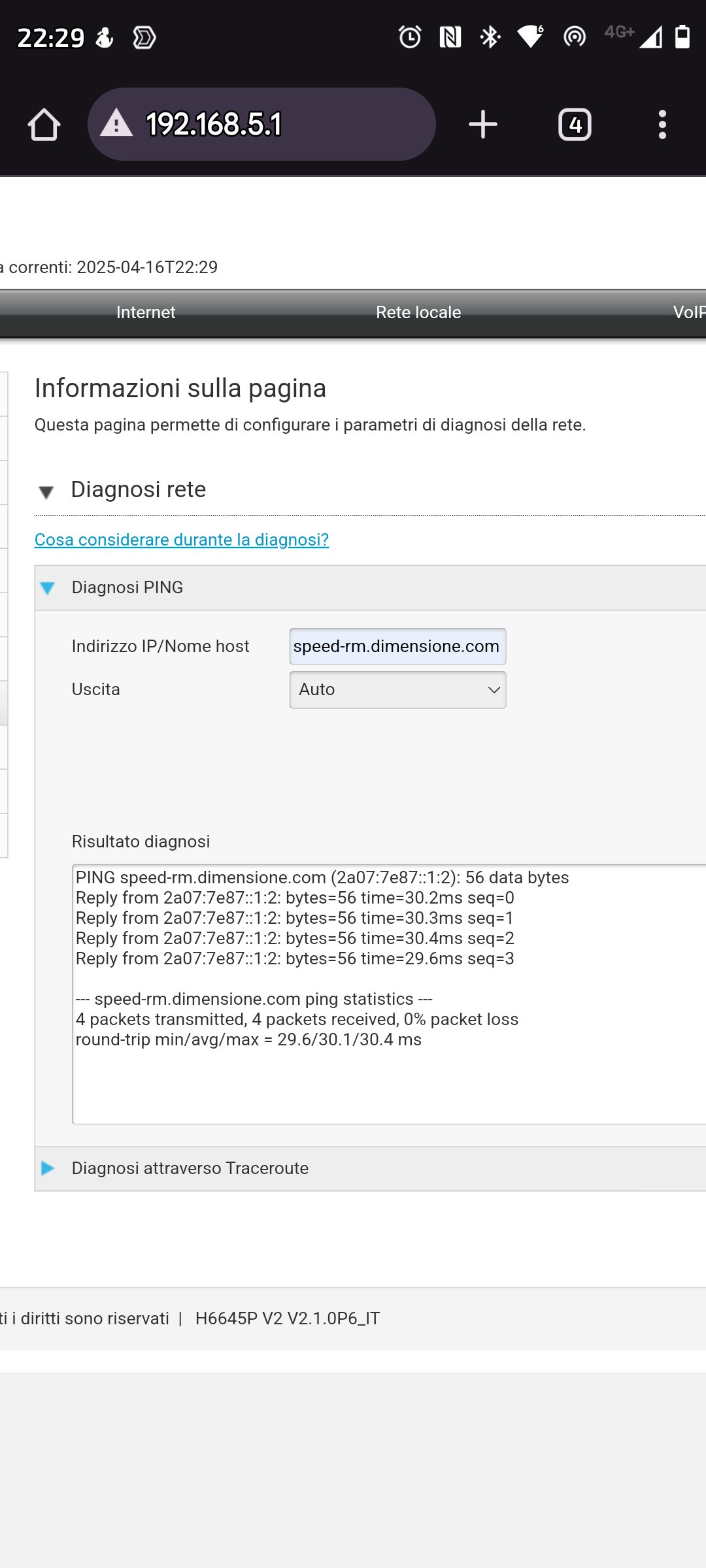This screenshot has width=706, height=1568.
Task: Tap the browser home icon
Action: [x=44, y=124]
